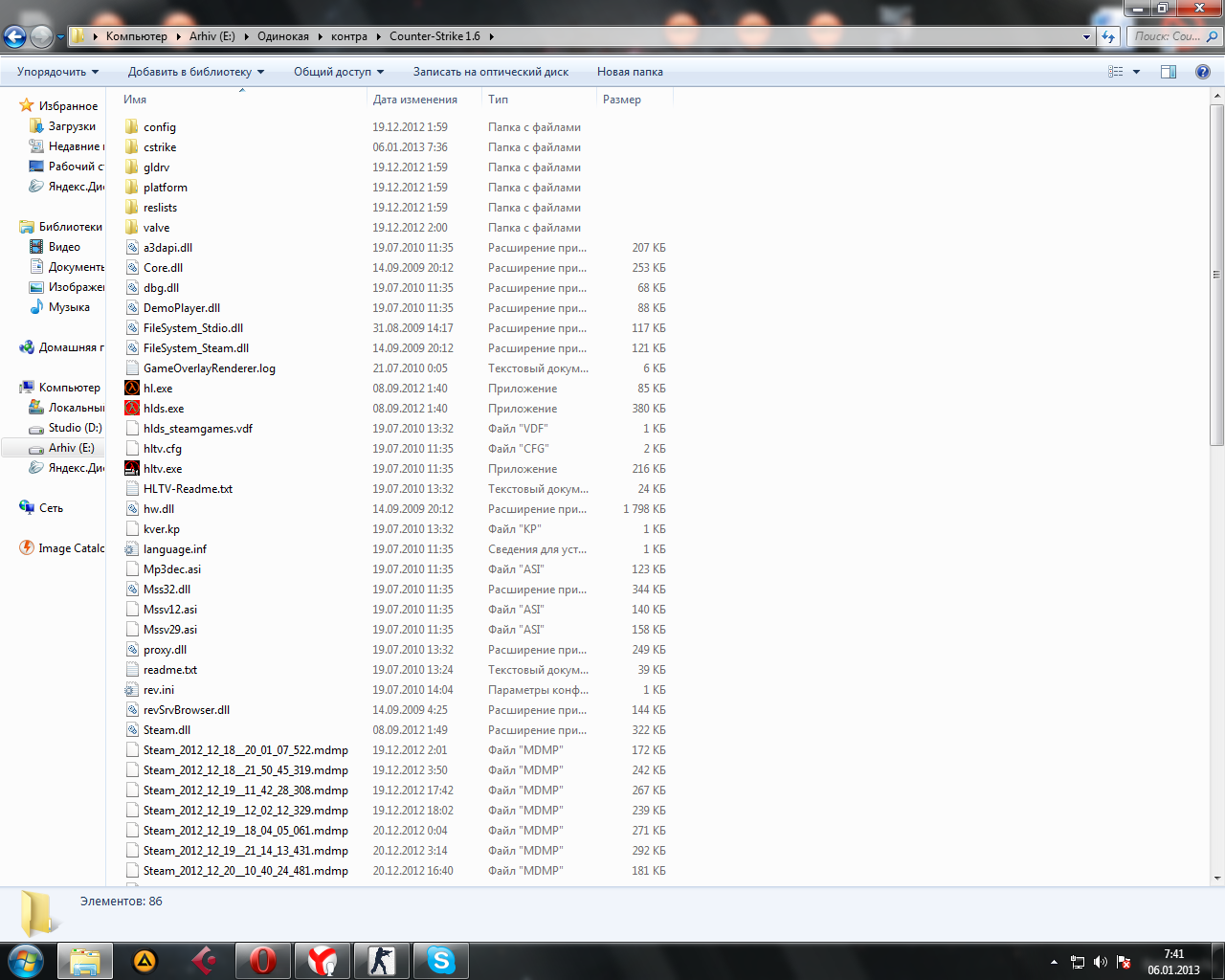Viewport: 1225px width, 980px height.
Task: Select Загрузки in the navigation pane
Action: click(x=72, y=126)
